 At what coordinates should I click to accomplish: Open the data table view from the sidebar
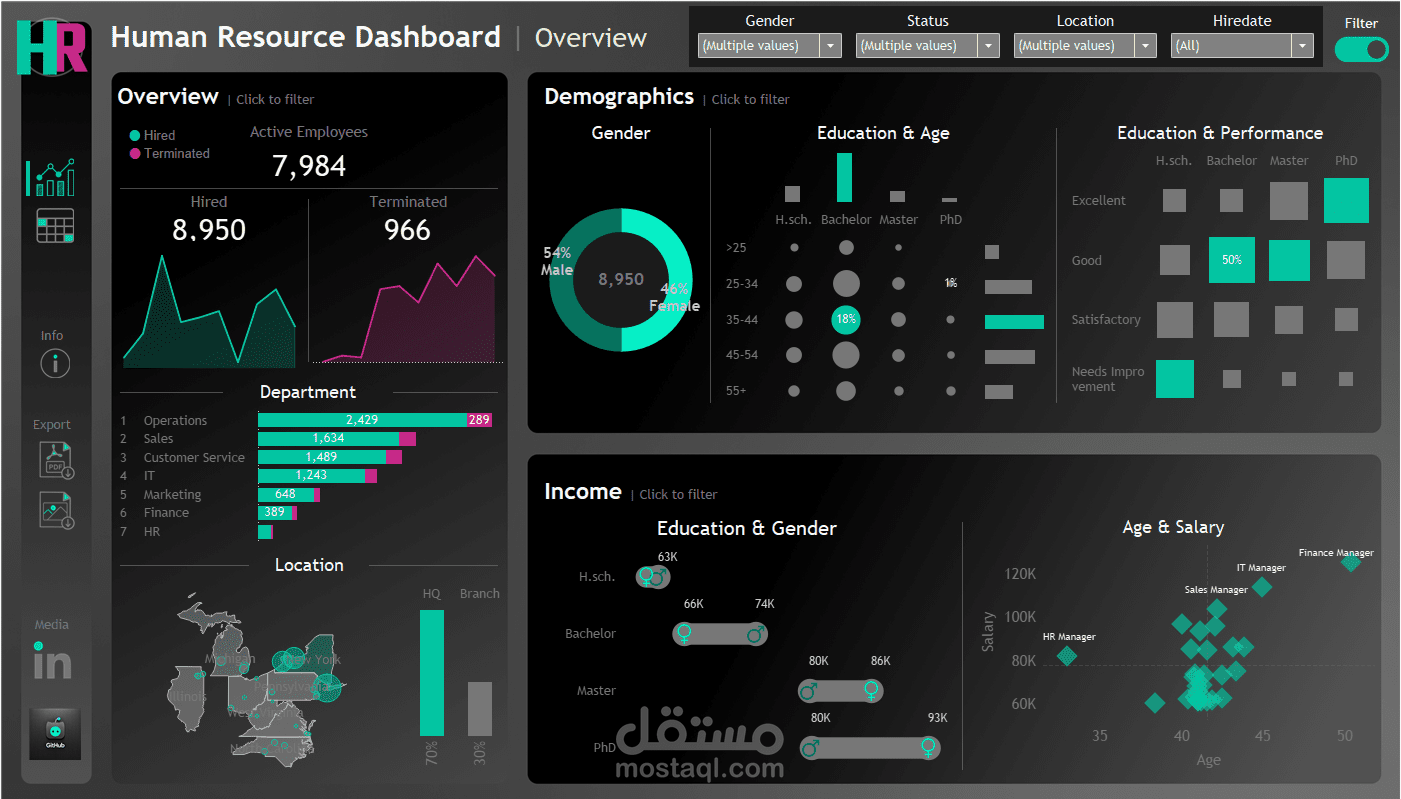(53, 225)
